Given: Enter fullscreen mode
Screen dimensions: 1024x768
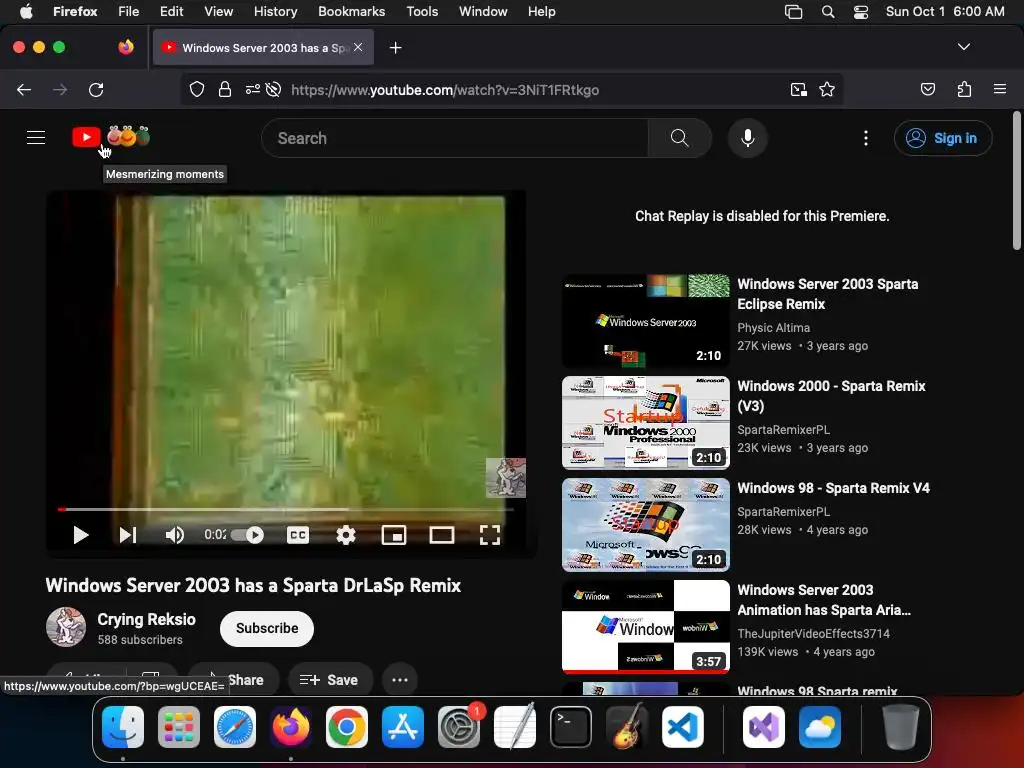Looking at the screenshot, I should click(490, 536).
